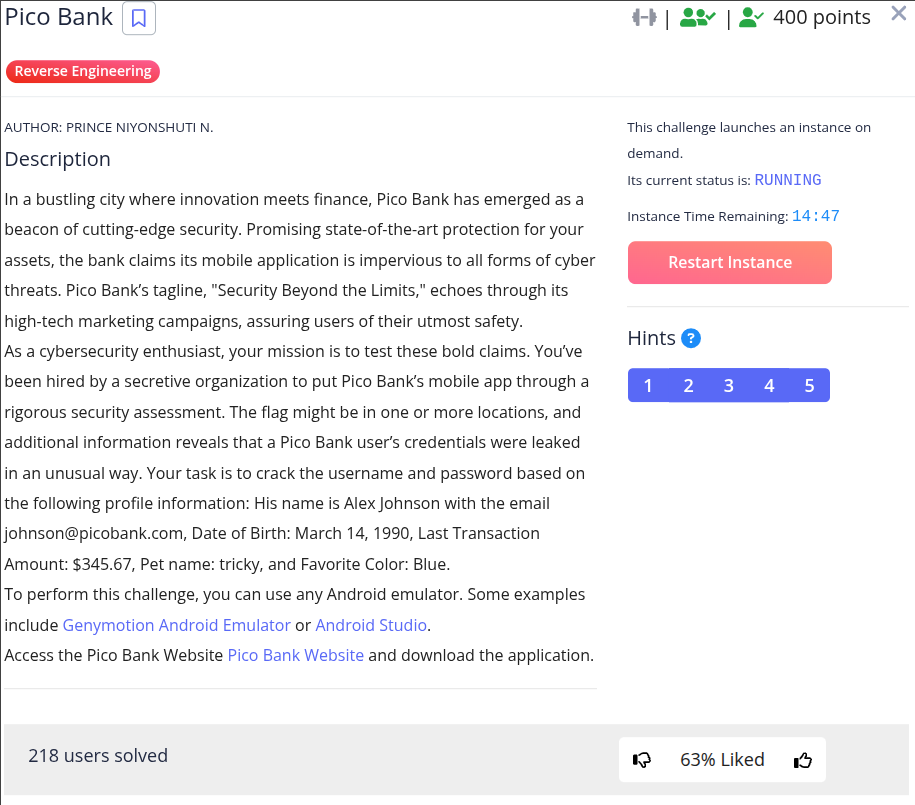This screenshot has width=915, height=805.
Task: Reveal hint number 1
Action: tap(648, 386)
